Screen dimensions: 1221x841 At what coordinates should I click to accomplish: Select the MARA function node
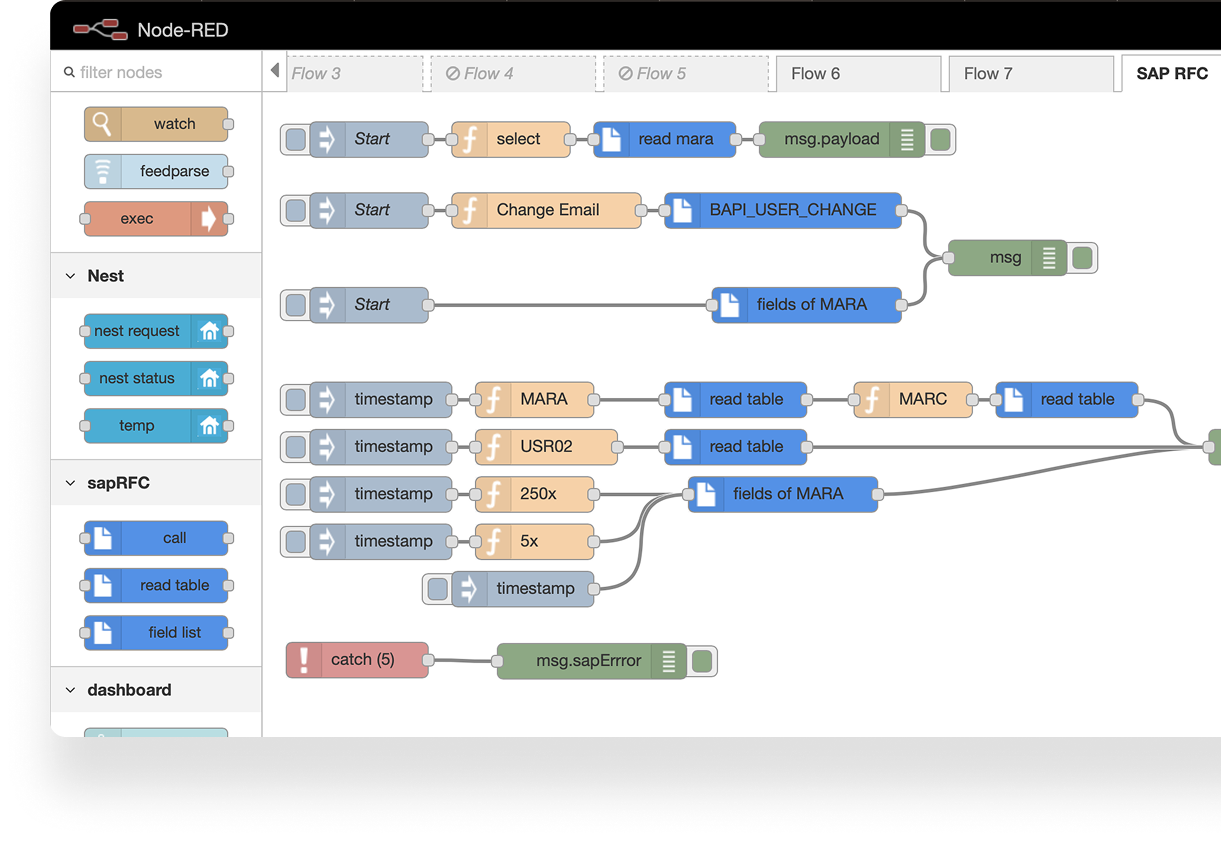[534, 399]
